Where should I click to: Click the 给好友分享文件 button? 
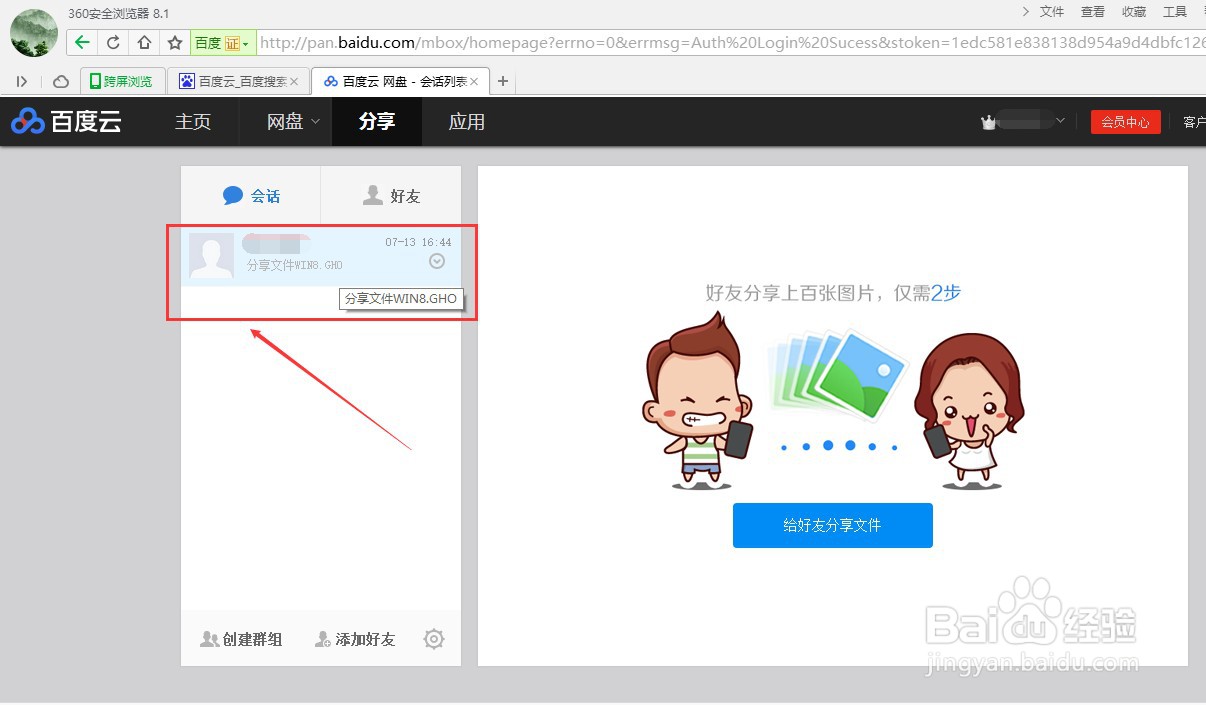(832, 525)
